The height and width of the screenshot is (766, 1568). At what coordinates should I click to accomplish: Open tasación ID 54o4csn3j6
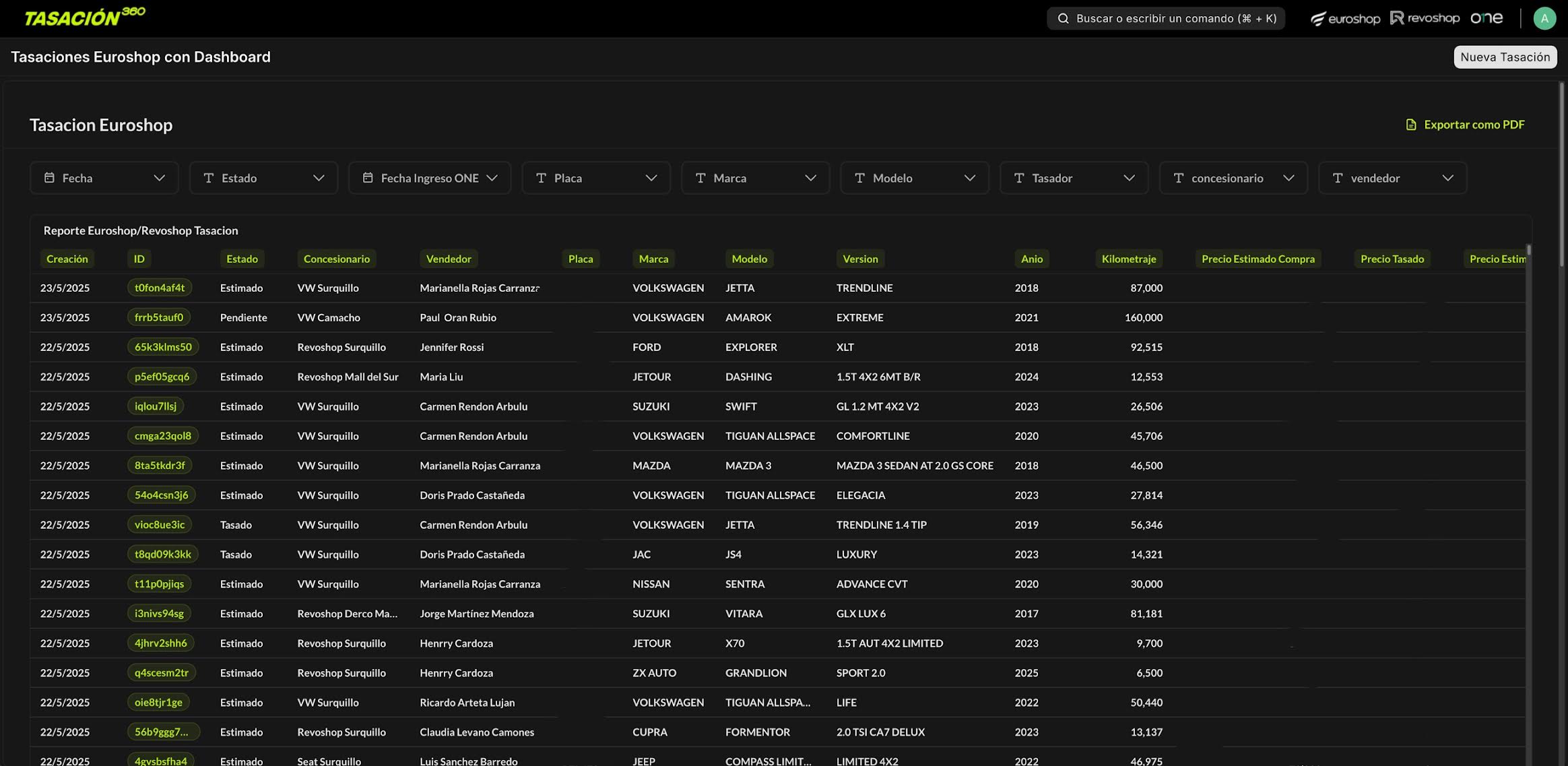162,495
